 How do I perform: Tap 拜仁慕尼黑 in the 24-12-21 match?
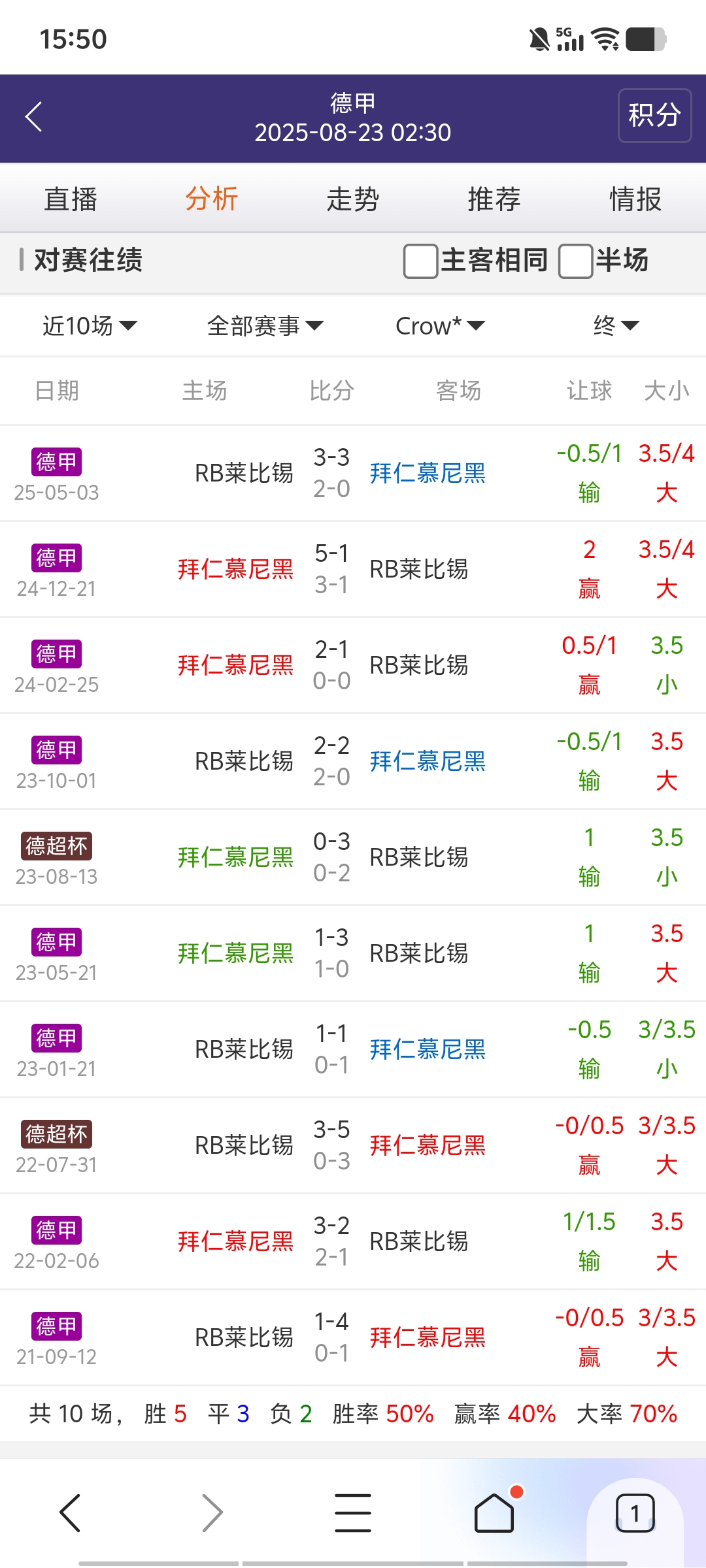(235, 569)
